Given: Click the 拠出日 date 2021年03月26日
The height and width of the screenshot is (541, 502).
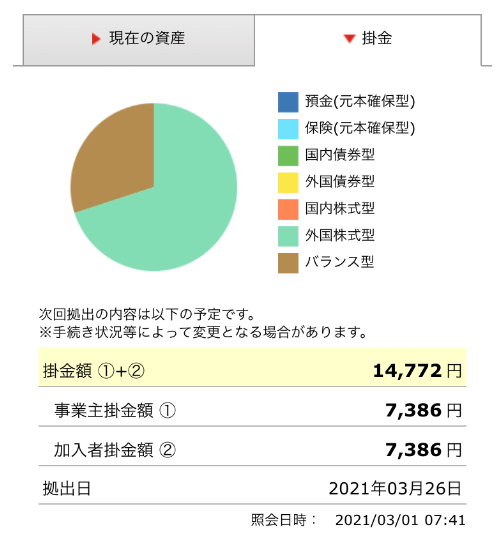Looking at the screenshot, I should [x=395, y=489].
